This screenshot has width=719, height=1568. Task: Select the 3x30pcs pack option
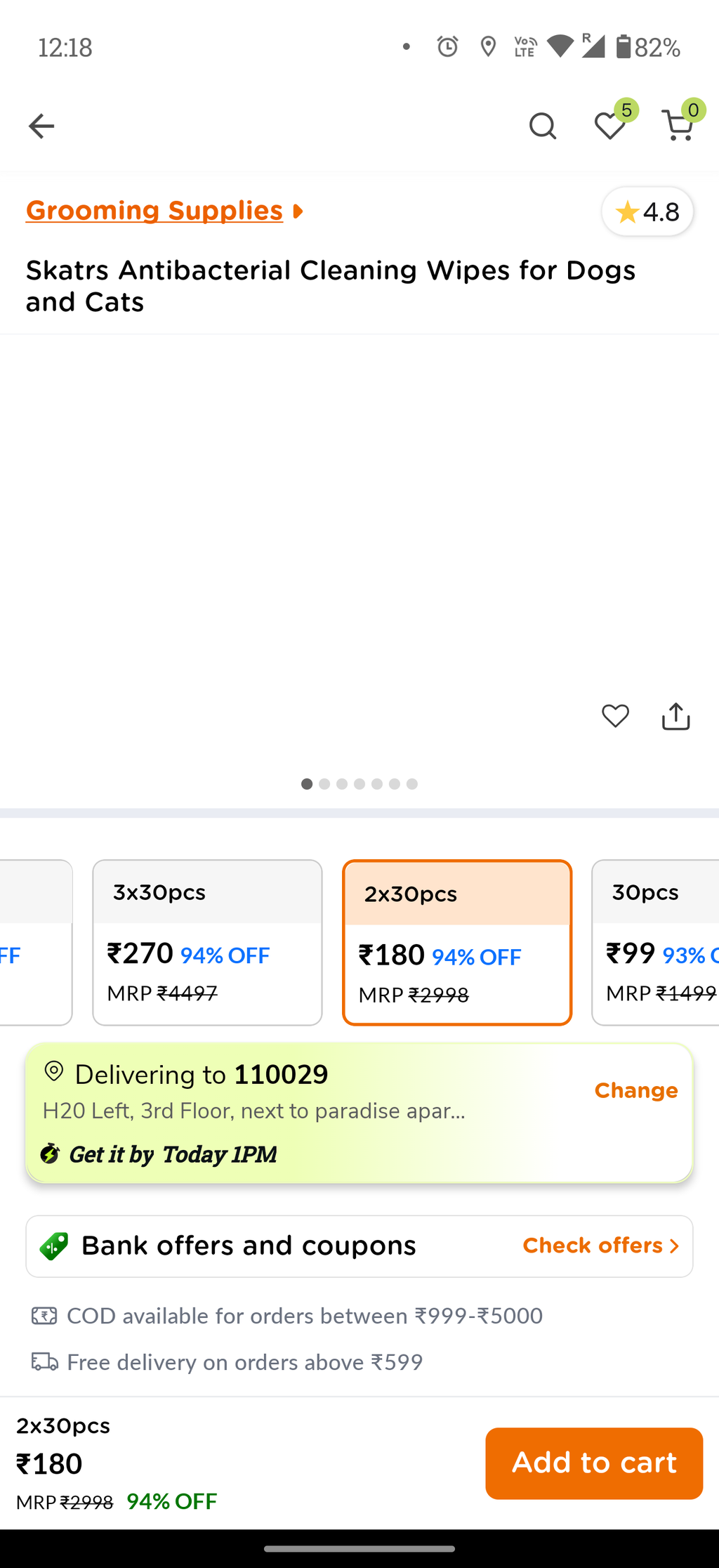tap(207, 943)
